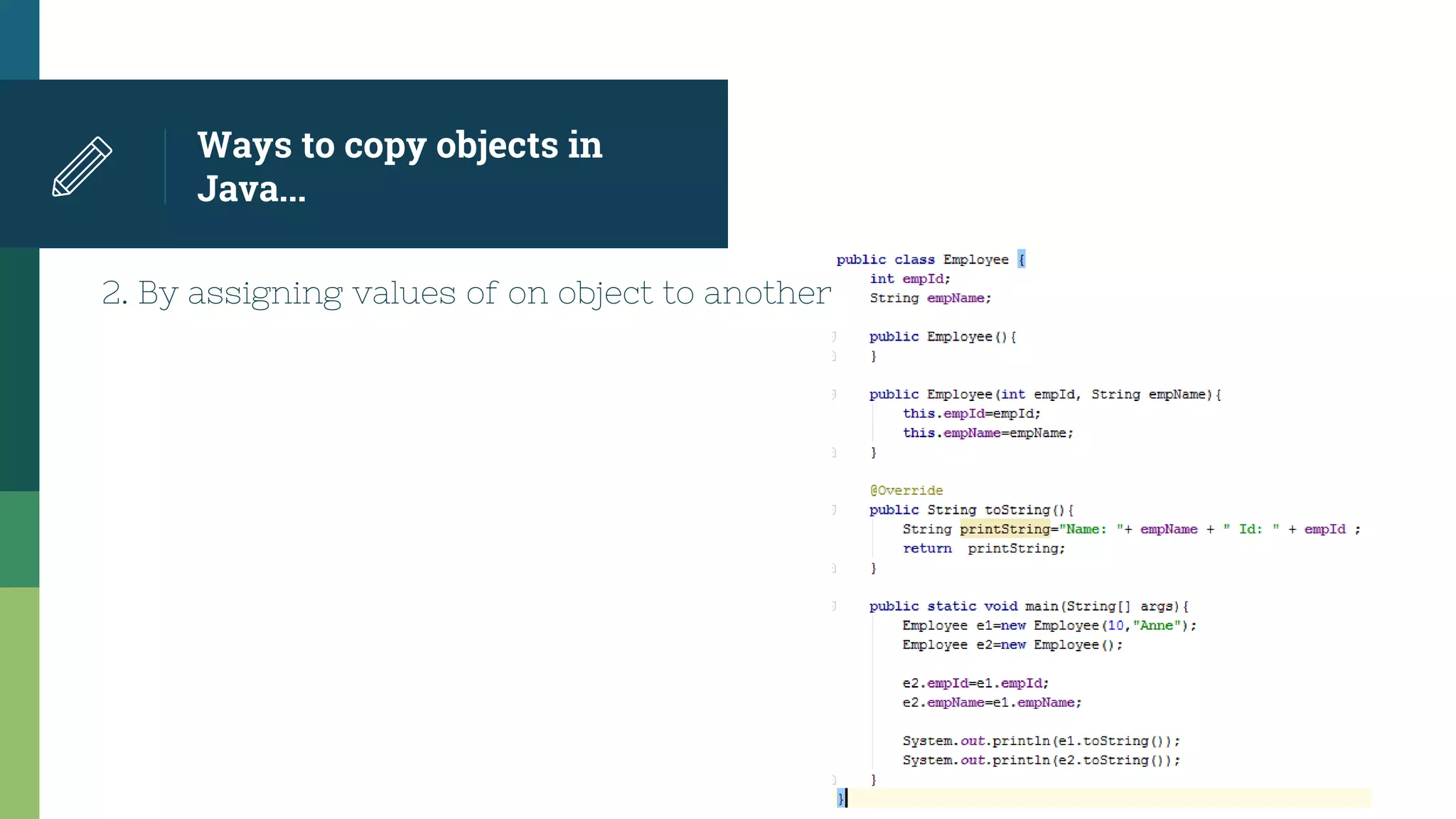
Task: Collapse the fold marker beside 'public Employee(){'
Action: click(x=834, y=336)
